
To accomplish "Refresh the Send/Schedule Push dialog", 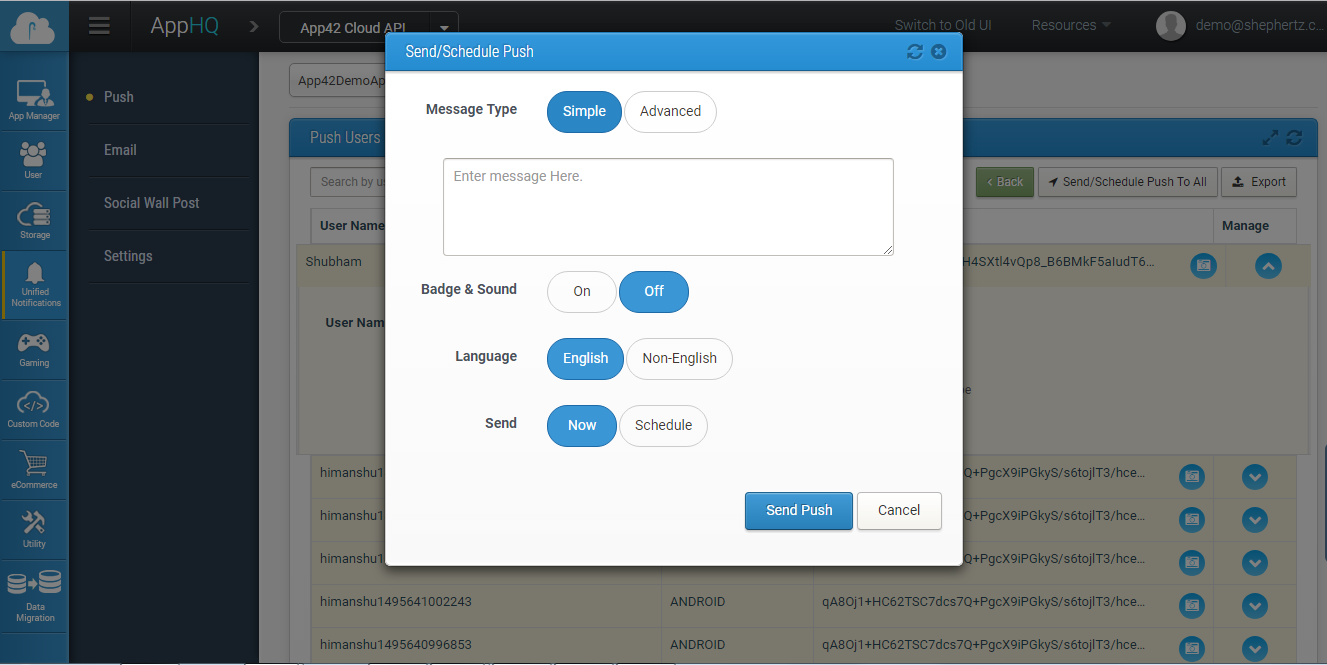I will (914, 52).
